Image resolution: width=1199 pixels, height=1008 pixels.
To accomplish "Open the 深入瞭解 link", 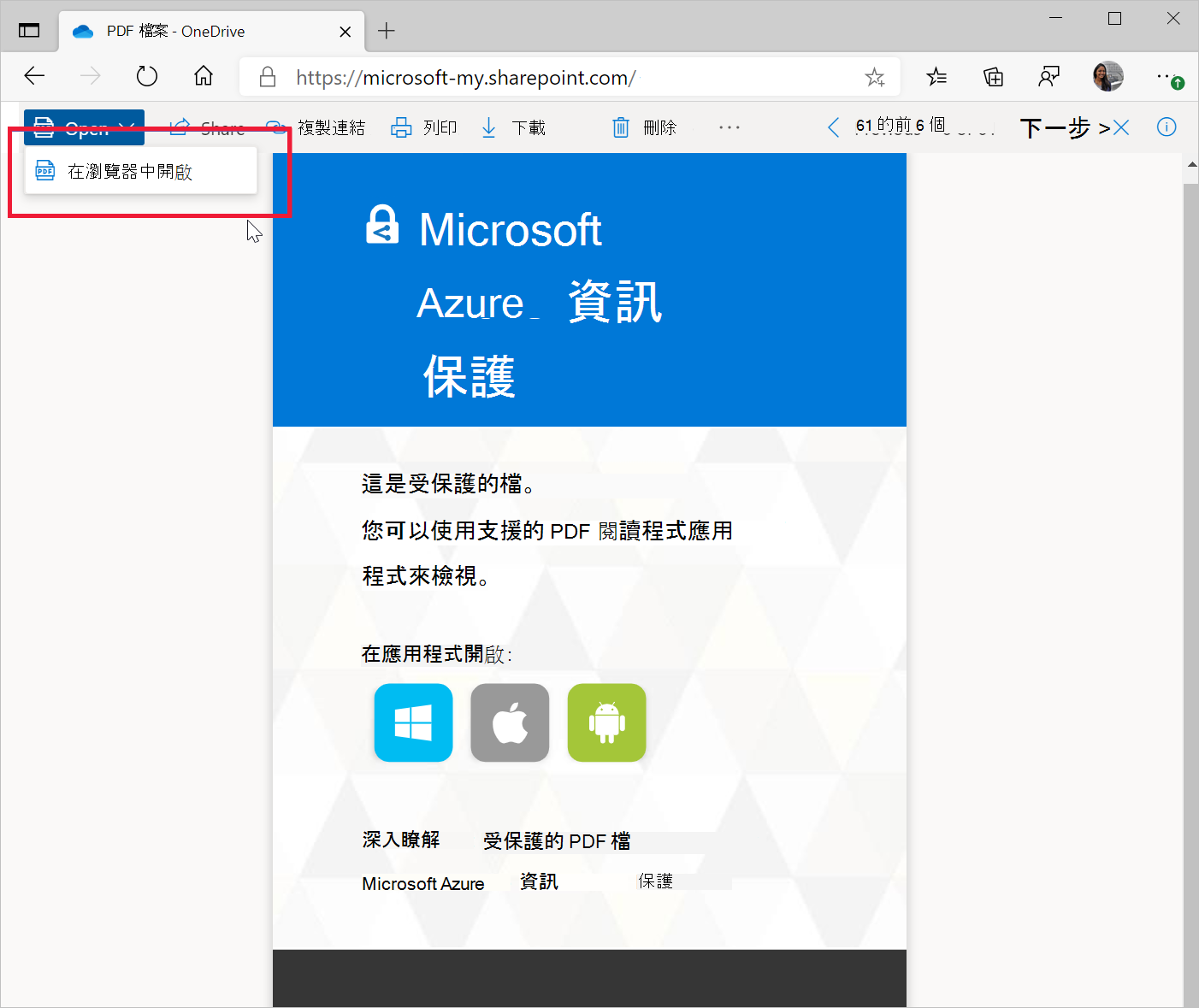I will tap(400, 840).
